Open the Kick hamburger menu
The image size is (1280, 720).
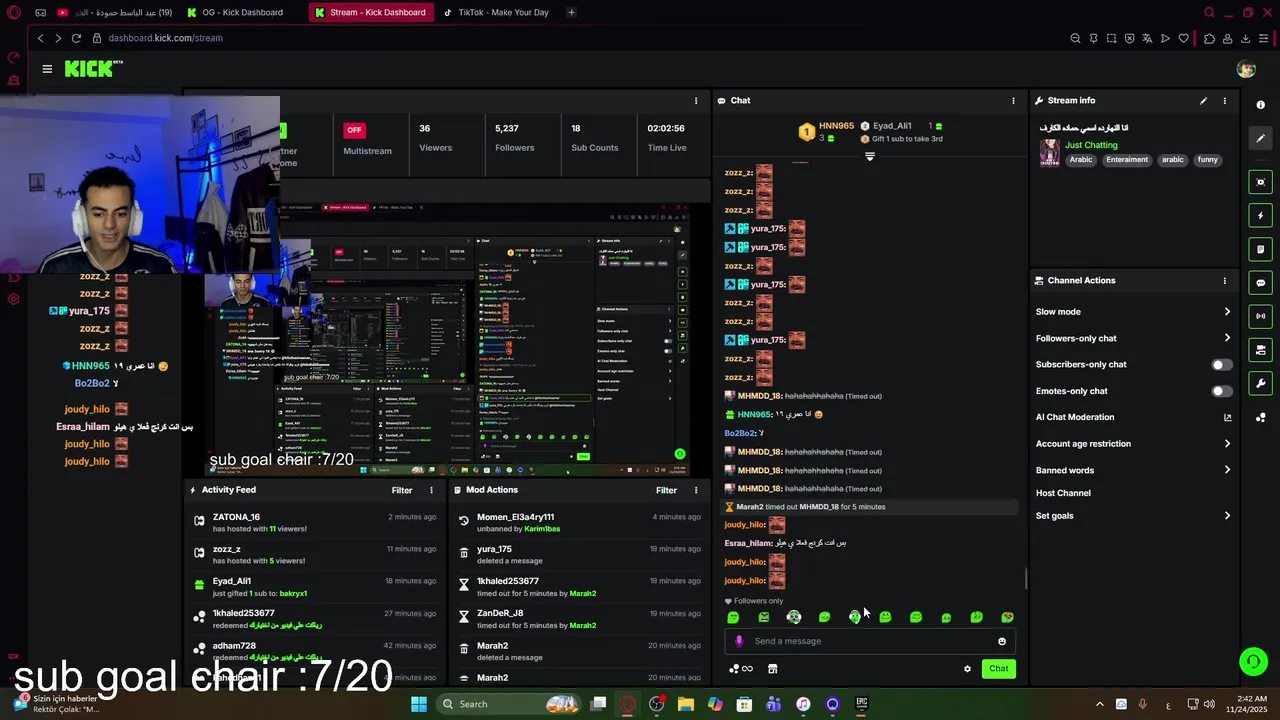47,69
